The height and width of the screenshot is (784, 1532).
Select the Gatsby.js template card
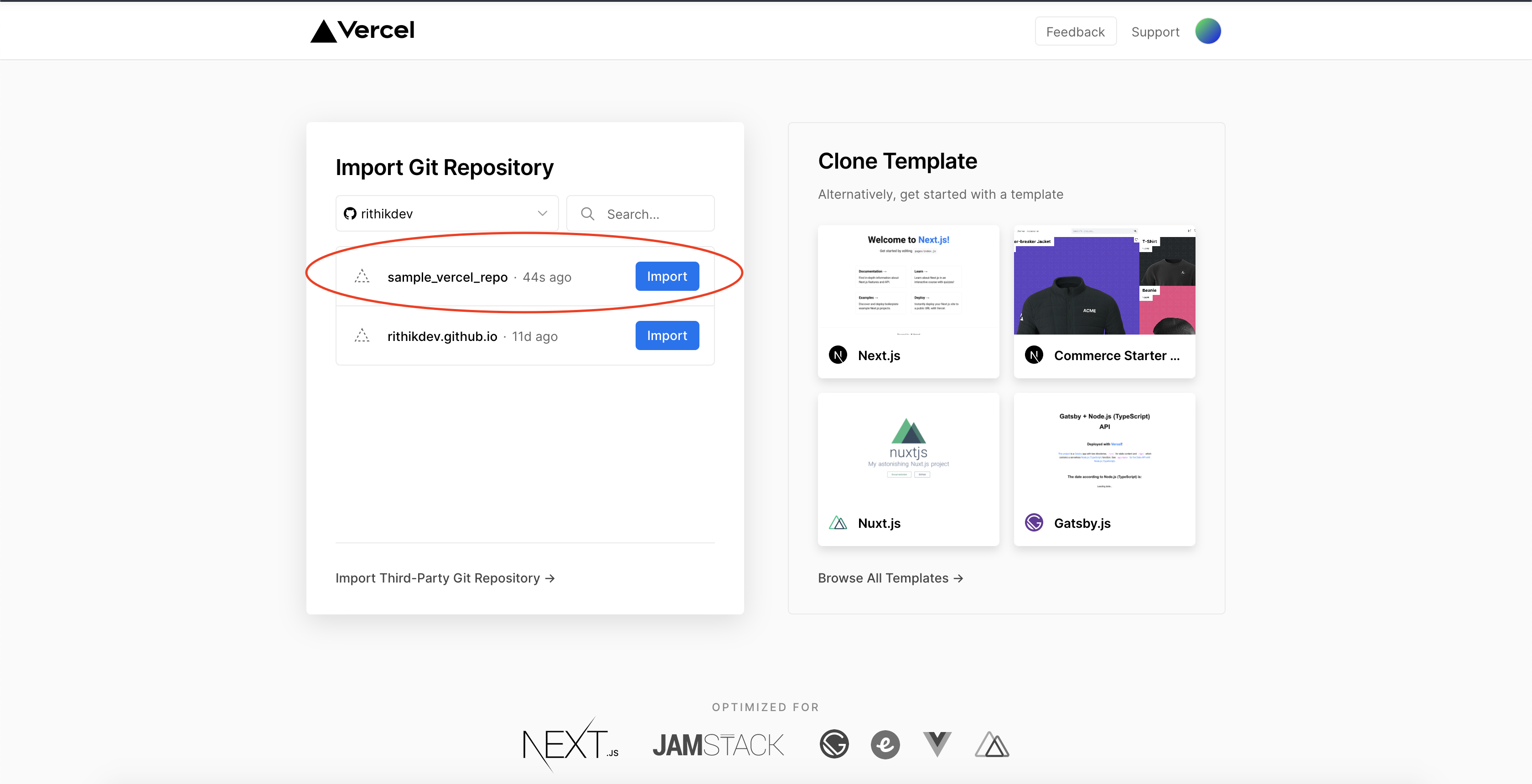1104,469
